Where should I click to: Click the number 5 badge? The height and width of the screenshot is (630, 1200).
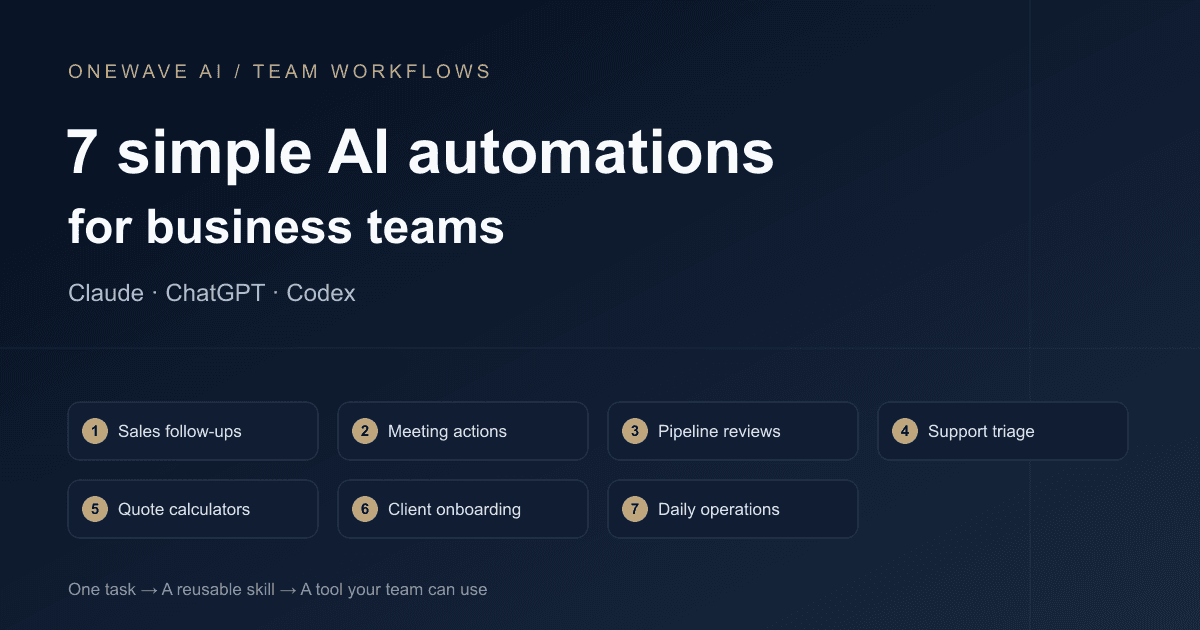[x=95, y=509]
